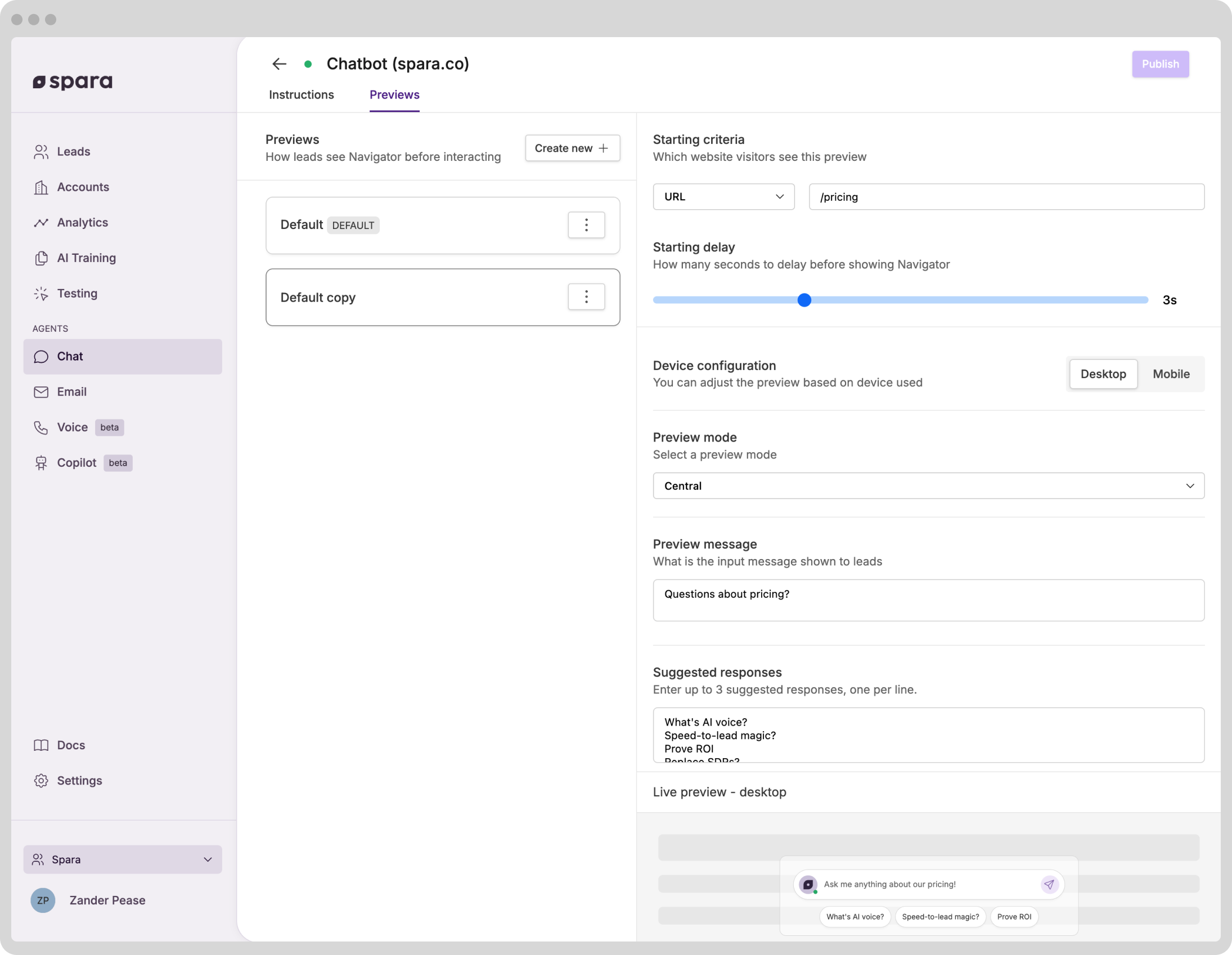Open the Analytics chart icon
Screen dimensions: 1232x955
tap(41, 223)
